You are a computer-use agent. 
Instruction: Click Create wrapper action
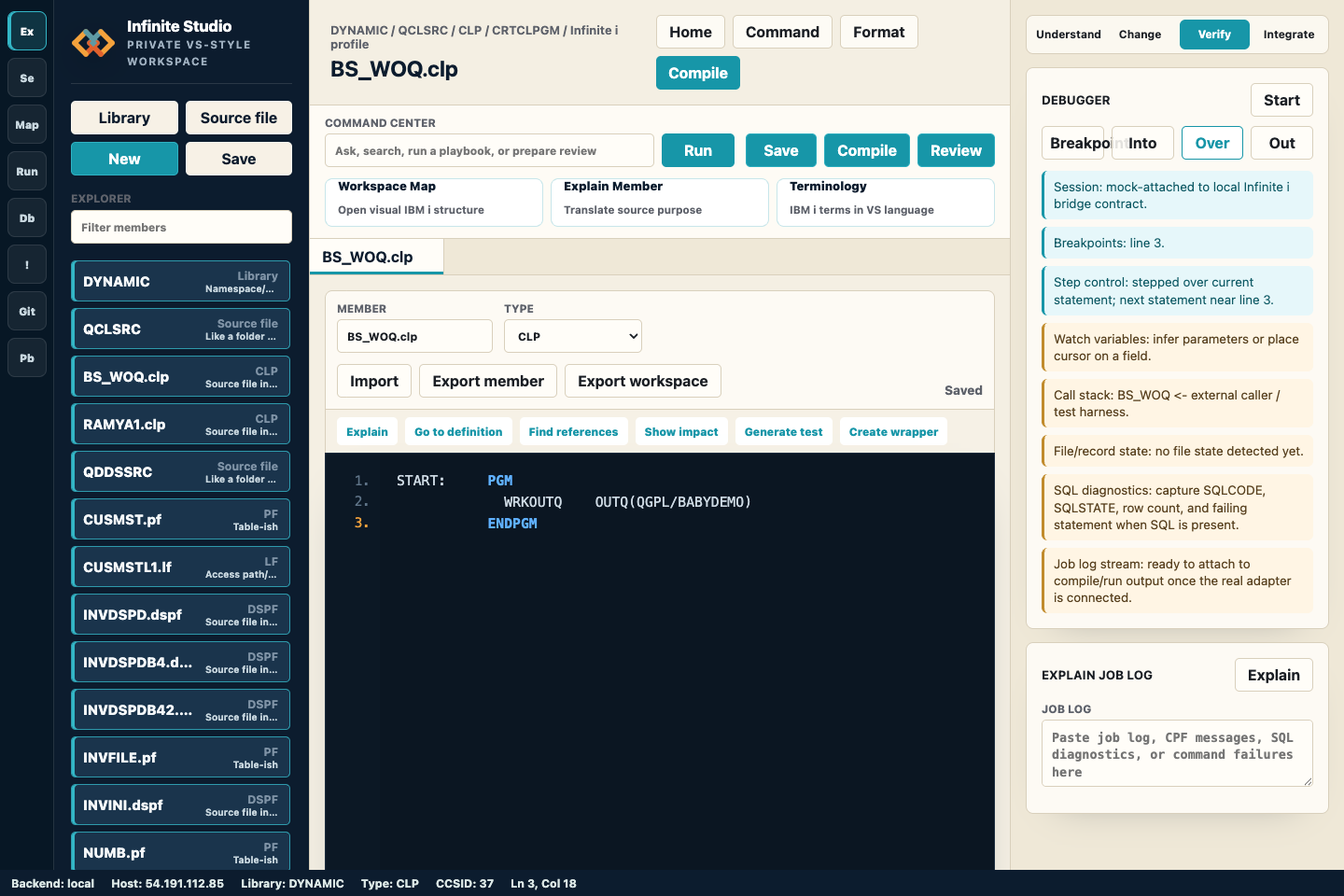pos(894,431)
